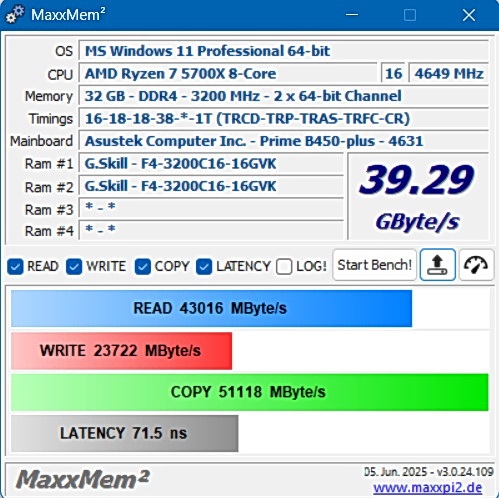Click the READ 43016 MByte/s result bar
Image resolution: width=499 pixels, height=498 pixels.
pyautogui.click(x=212, y=308)
